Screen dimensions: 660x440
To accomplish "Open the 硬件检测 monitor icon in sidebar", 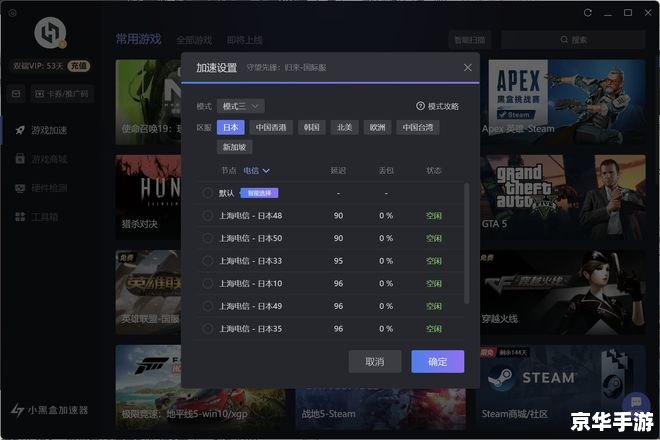I will [20, 188].
